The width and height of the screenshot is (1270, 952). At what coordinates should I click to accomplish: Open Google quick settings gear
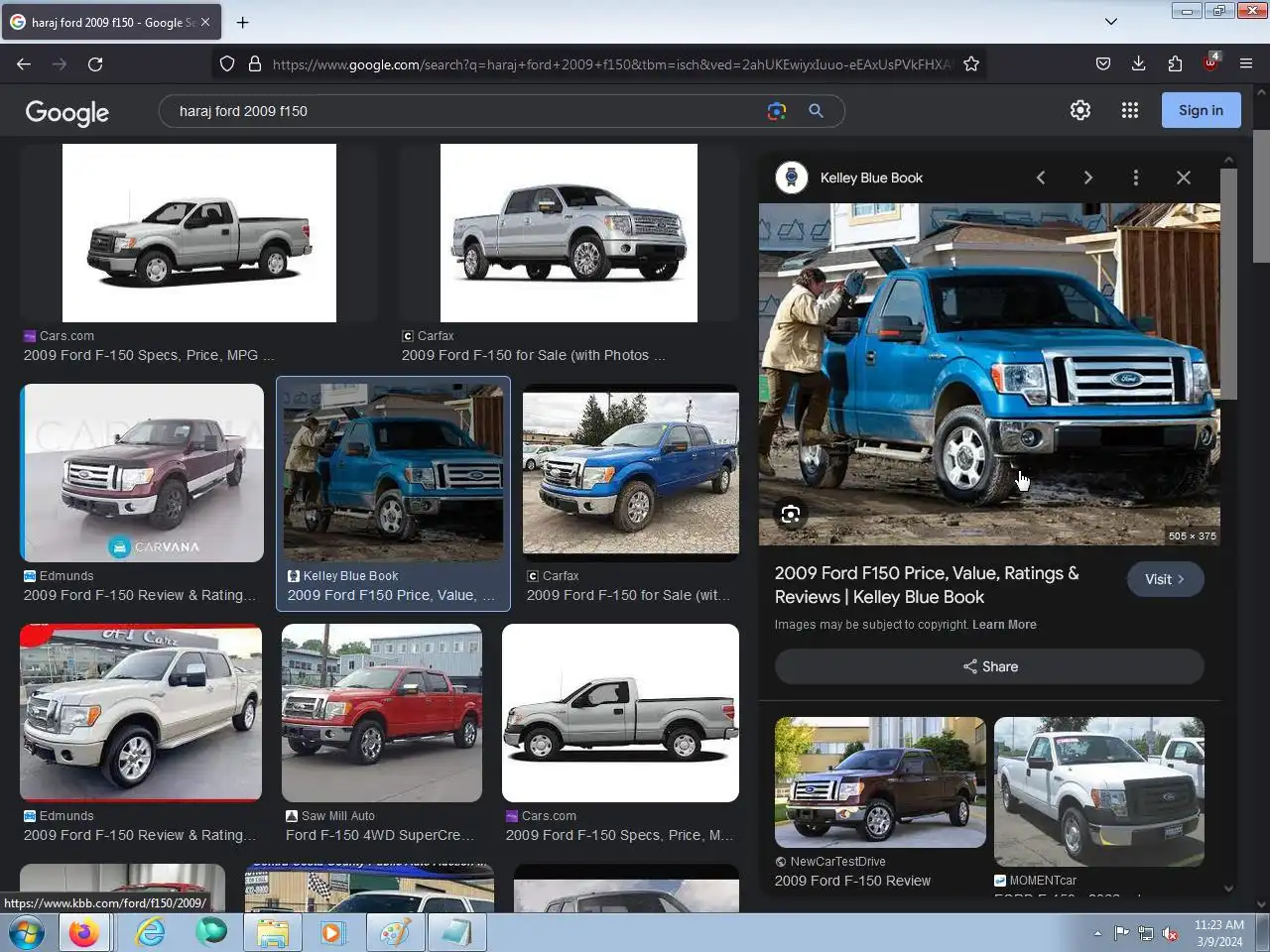(x=1080, y=110)
